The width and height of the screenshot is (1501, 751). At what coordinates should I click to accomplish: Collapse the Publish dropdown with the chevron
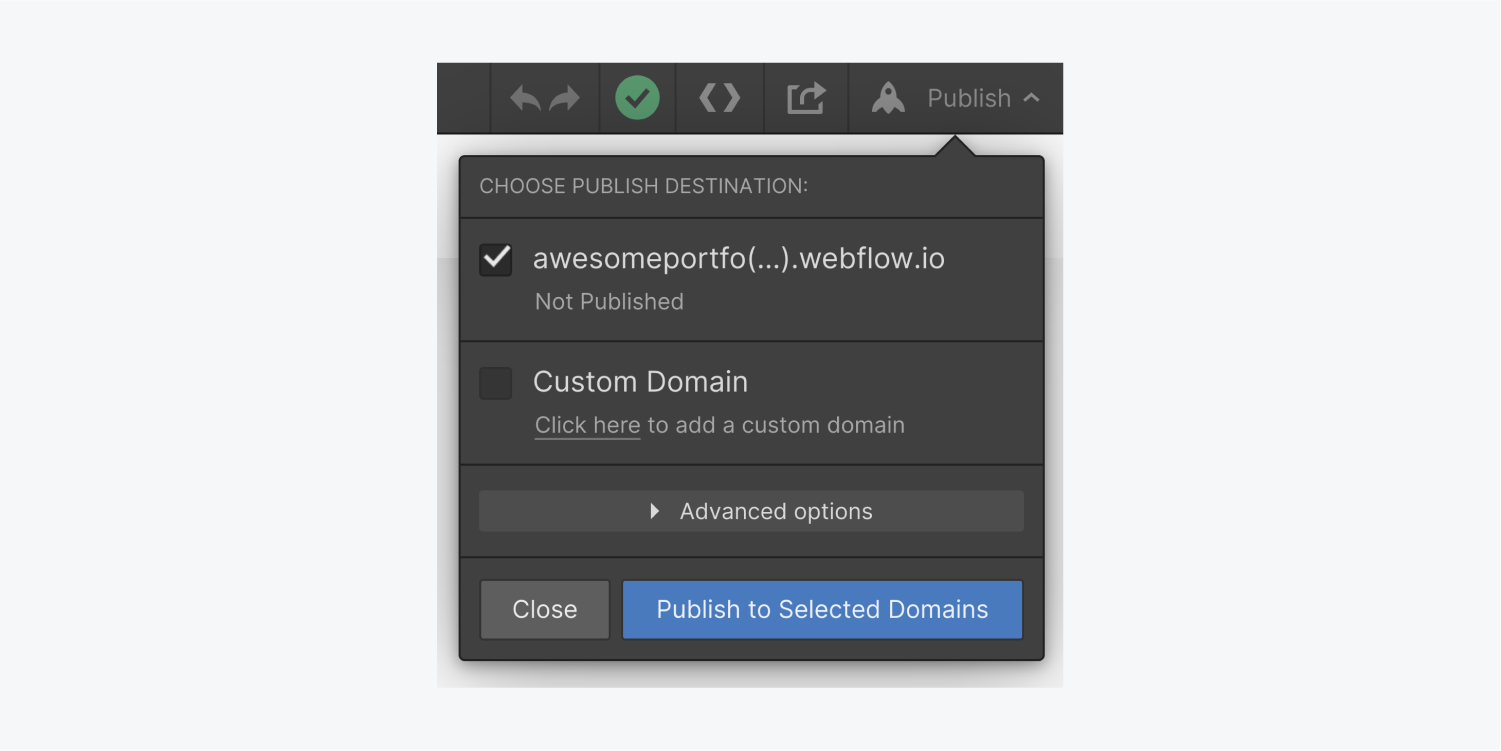click(x=1031, y=97)
